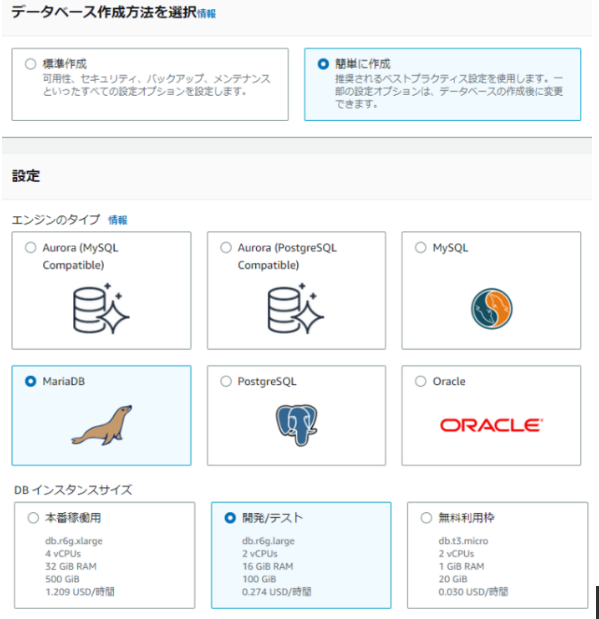Click the db.t3.micro instance text

coord(464,541)
